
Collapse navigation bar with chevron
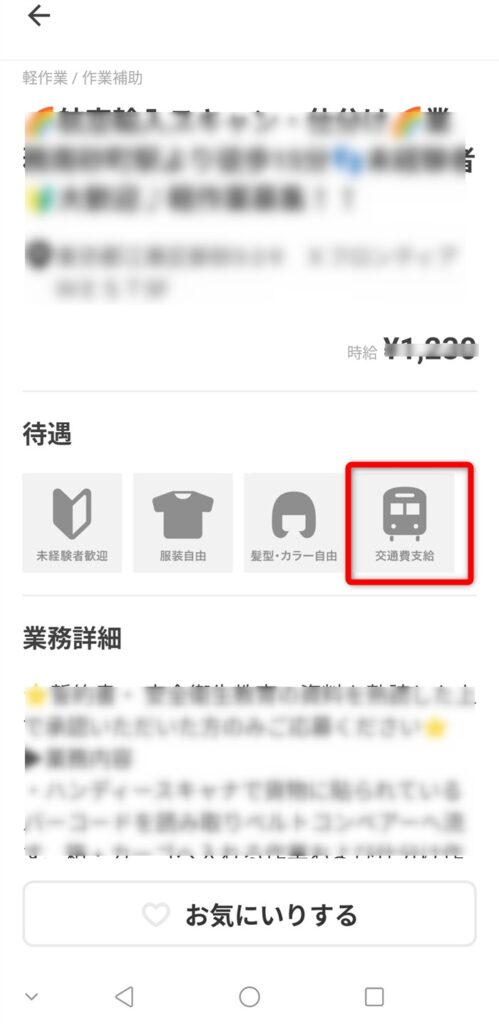tap(31, 997)
